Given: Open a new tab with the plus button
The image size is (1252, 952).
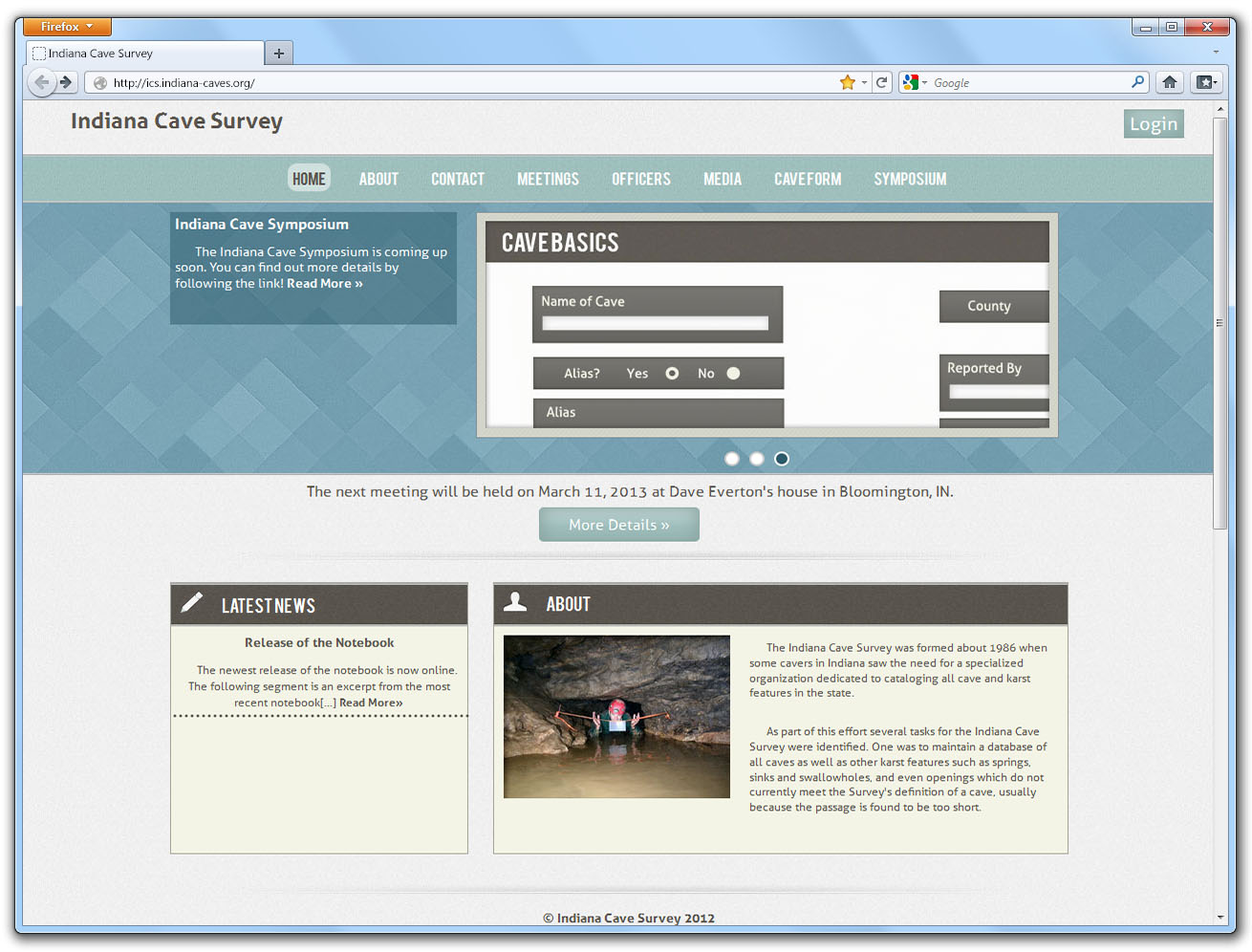Looking at the screenshot, I should pyautogui.click(x=279, y=54).
